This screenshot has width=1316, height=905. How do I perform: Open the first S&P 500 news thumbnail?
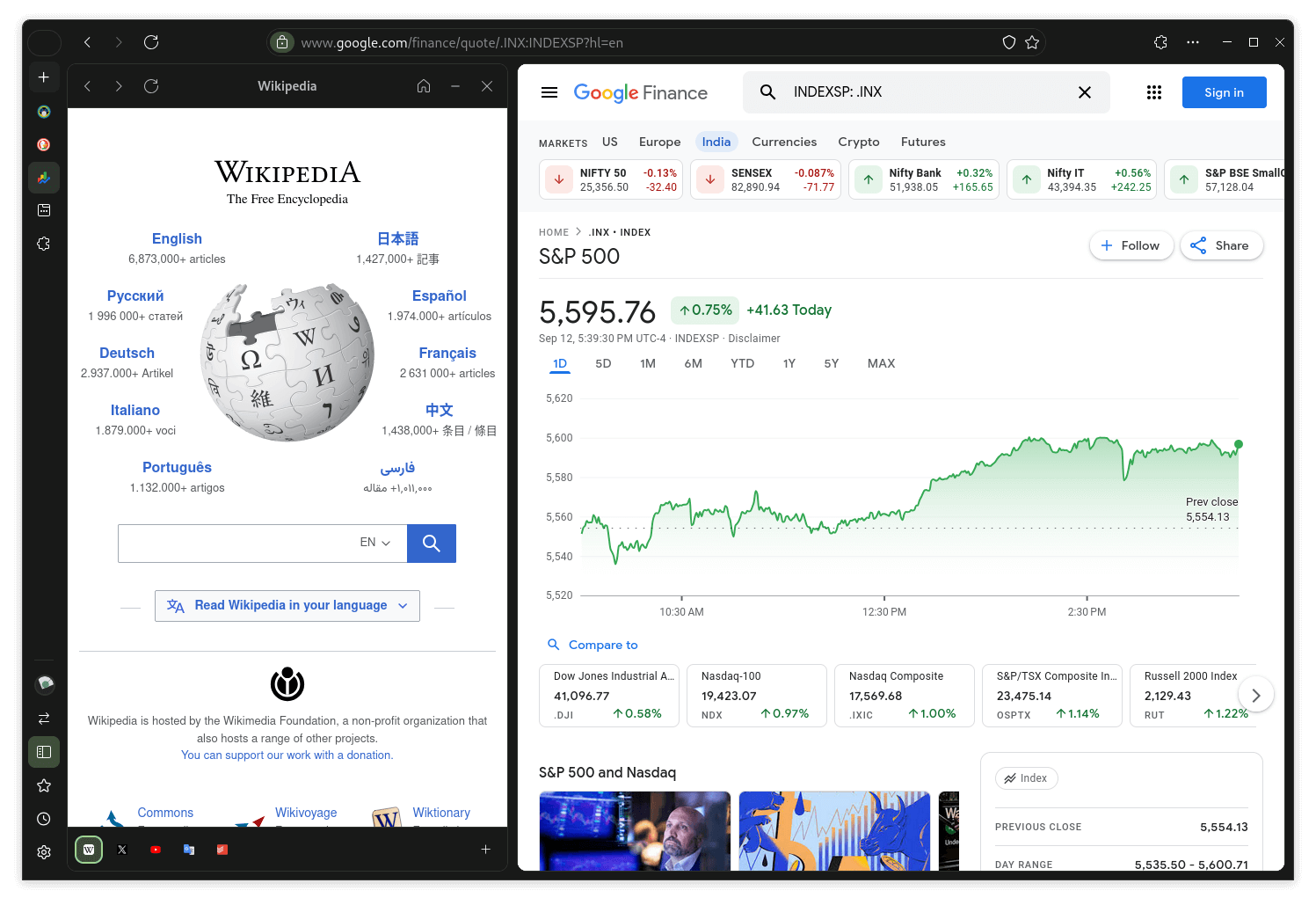tap(635, 831)
